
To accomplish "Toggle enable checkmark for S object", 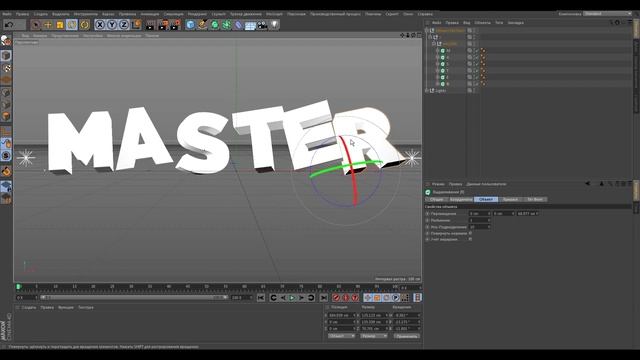I will pos(476,64).
